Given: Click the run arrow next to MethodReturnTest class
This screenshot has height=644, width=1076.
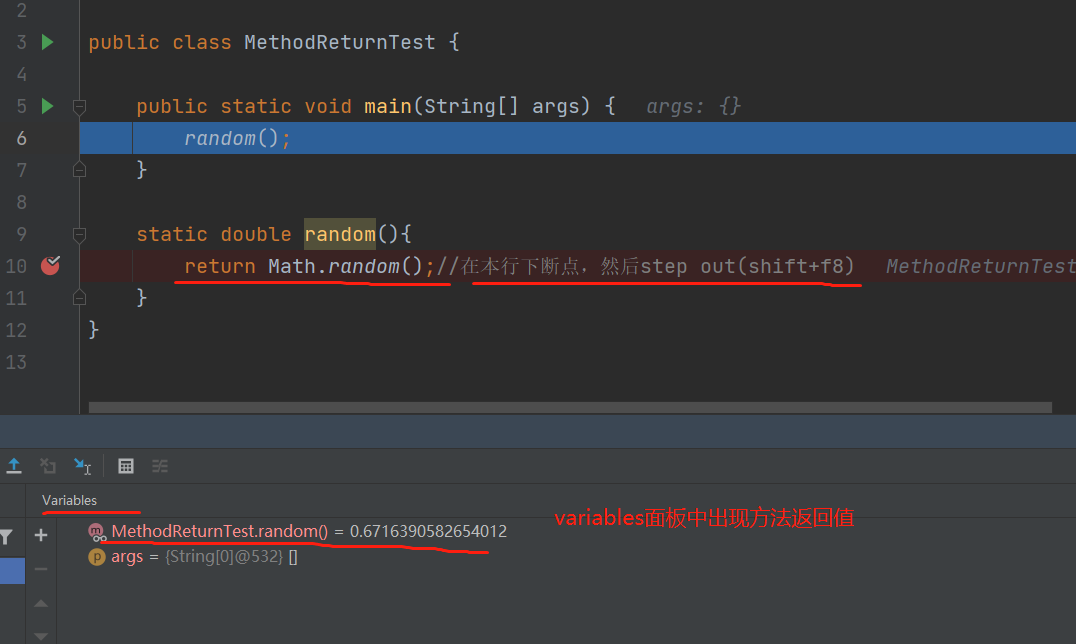Looking at the screenshot, I should 46,42.
